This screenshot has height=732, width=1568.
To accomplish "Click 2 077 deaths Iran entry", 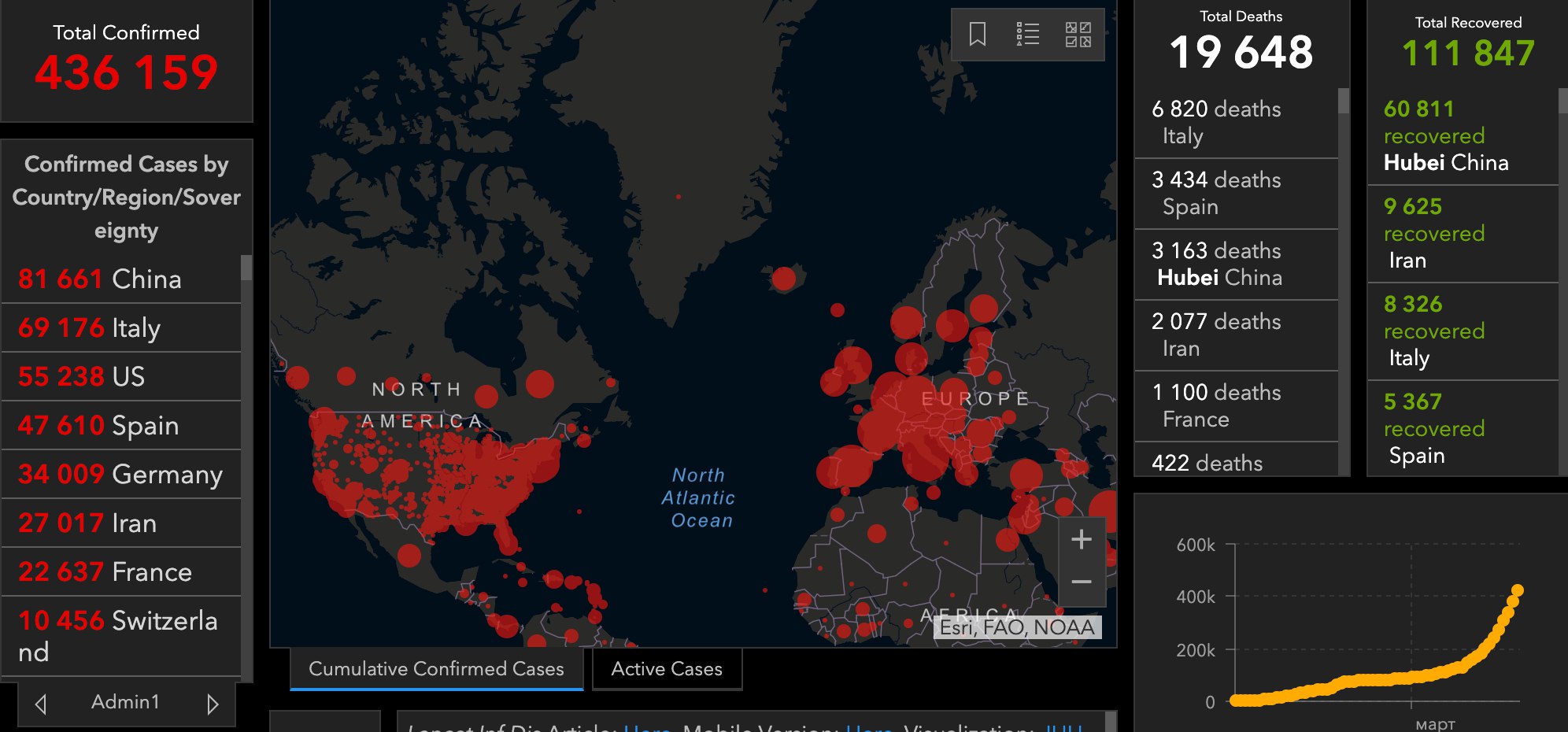I will (1236, 335).
